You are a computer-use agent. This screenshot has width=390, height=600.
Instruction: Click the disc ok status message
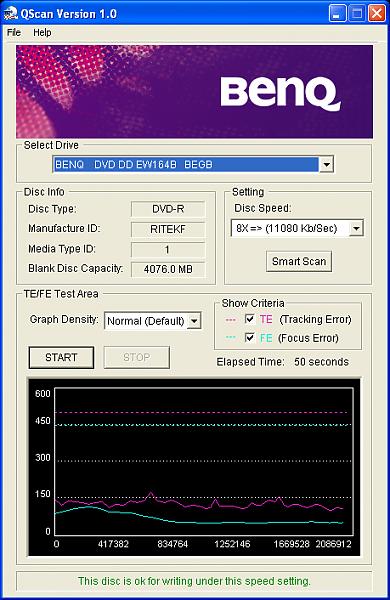point(194,581)
